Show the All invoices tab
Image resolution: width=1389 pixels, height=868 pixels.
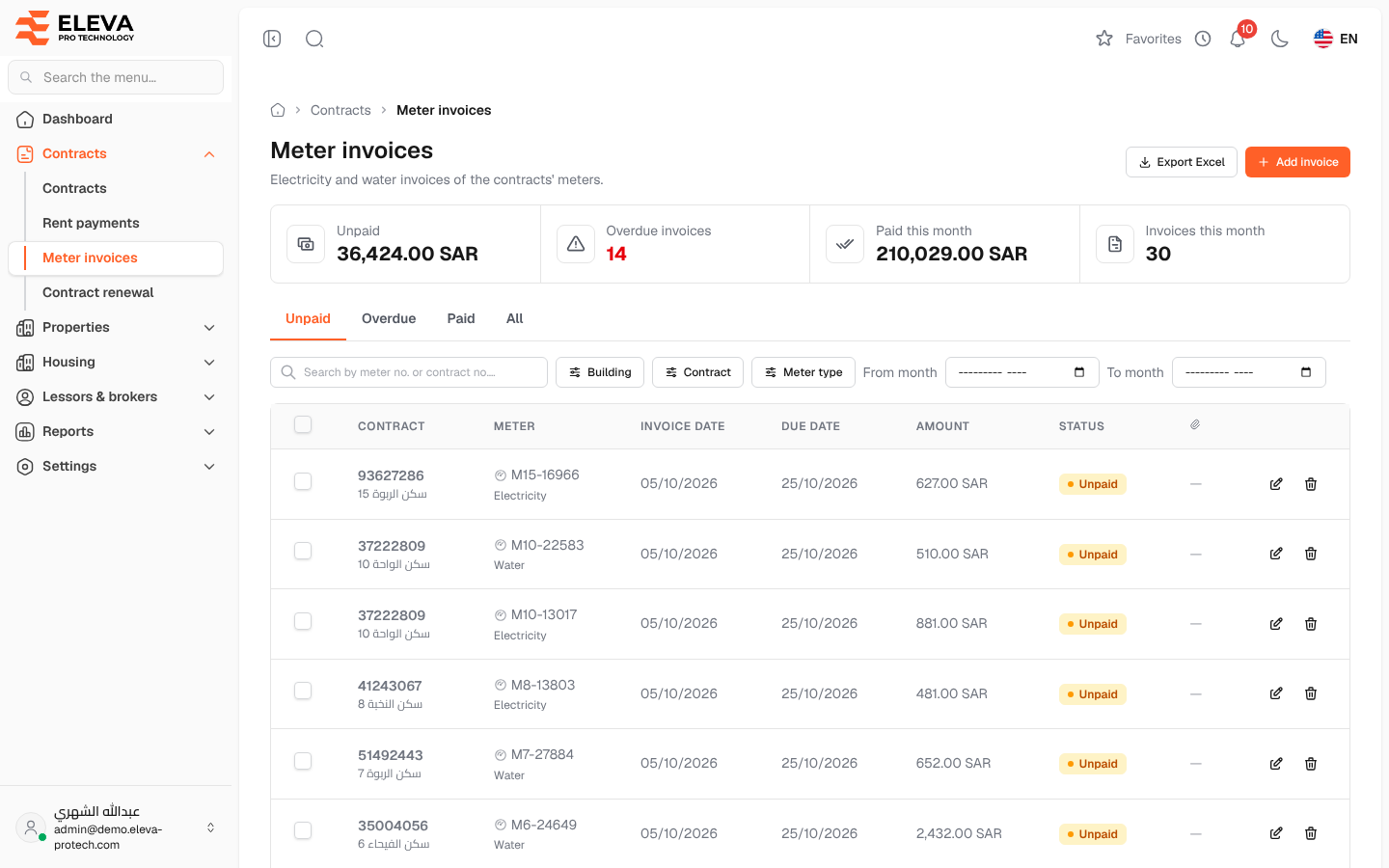(515, 318)
